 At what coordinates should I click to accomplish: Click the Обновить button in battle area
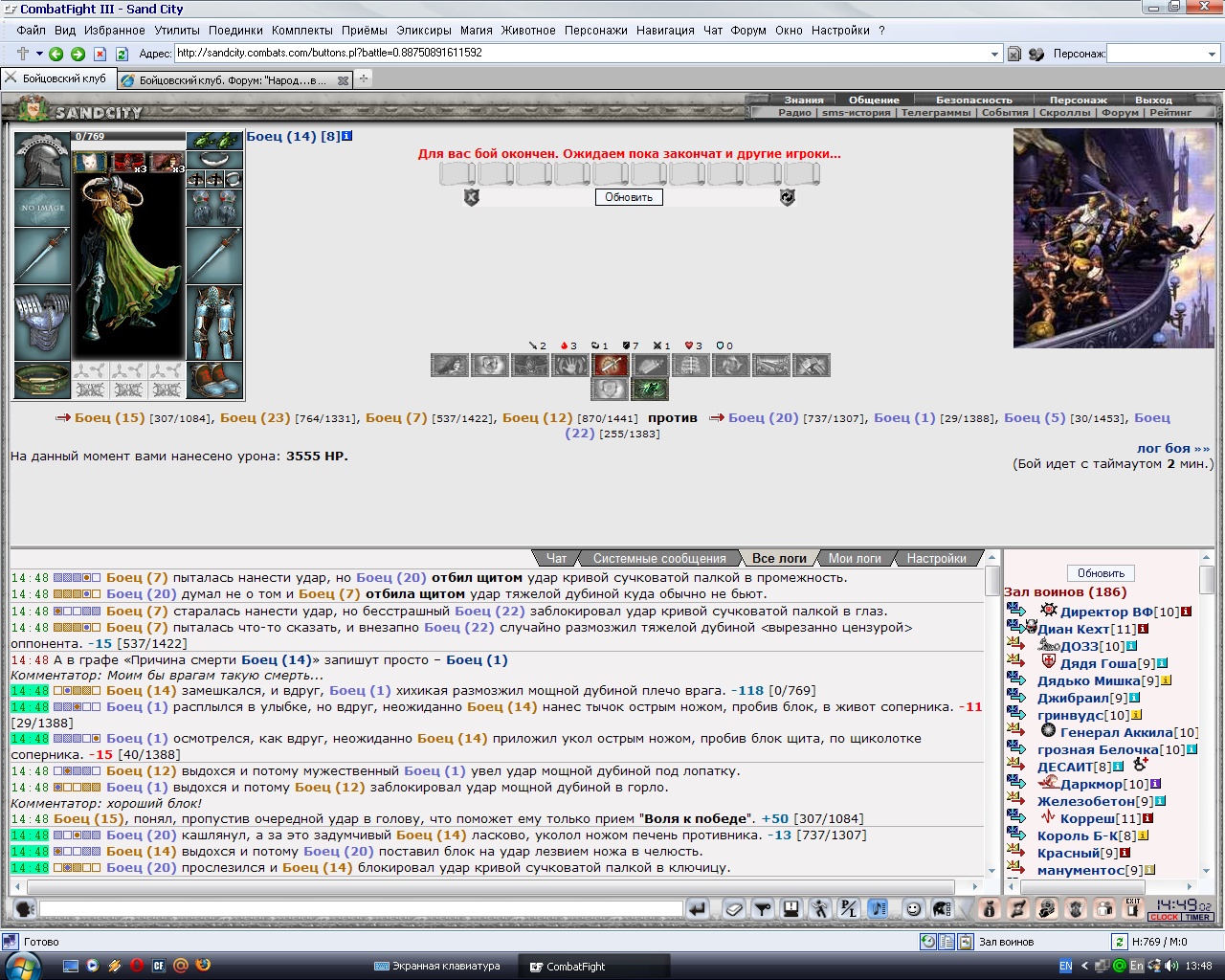[629, 197]
